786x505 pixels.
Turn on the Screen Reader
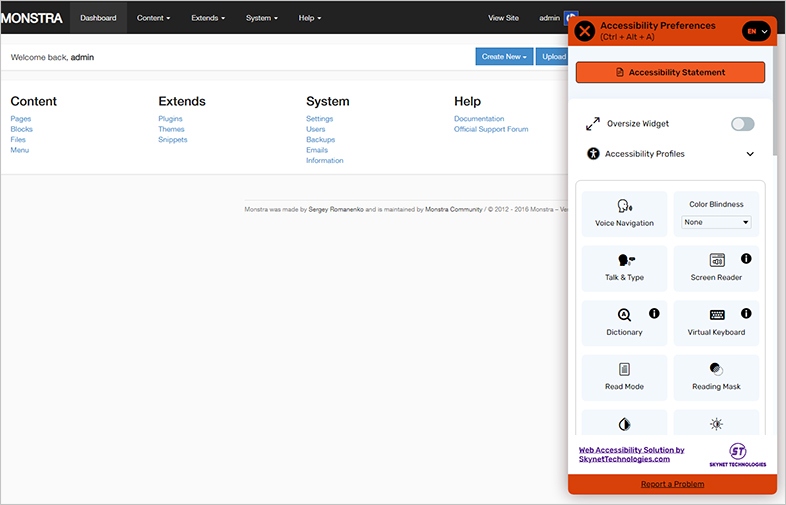click(716, 268)
